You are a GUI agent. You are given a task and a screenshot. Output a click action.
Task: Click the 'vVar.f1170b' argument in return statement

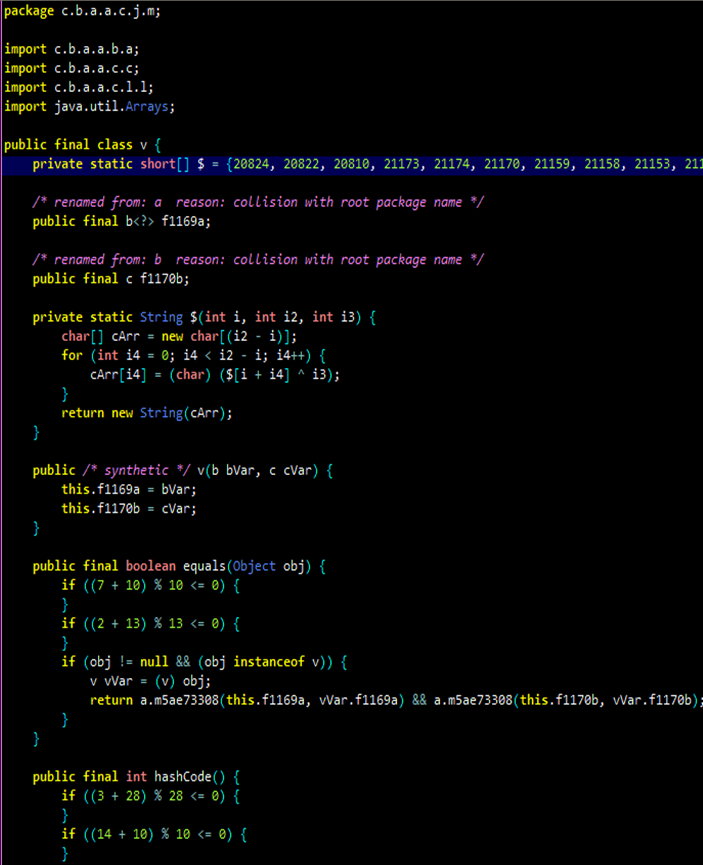653,701
